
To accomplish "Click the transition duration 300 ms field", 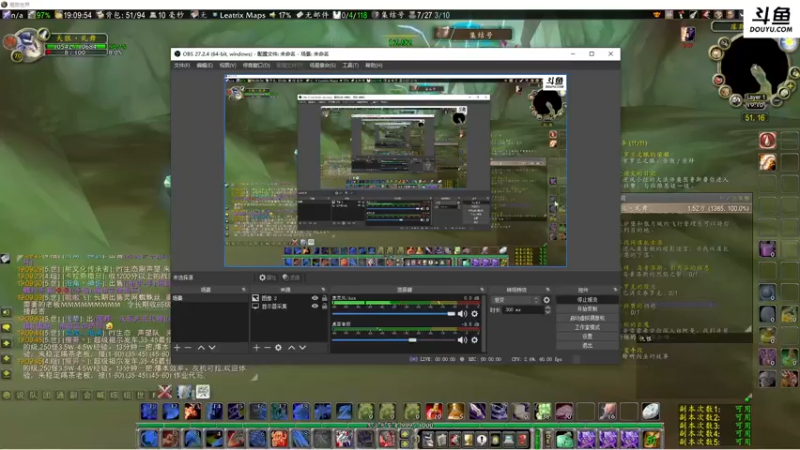I will click(522, 310).
